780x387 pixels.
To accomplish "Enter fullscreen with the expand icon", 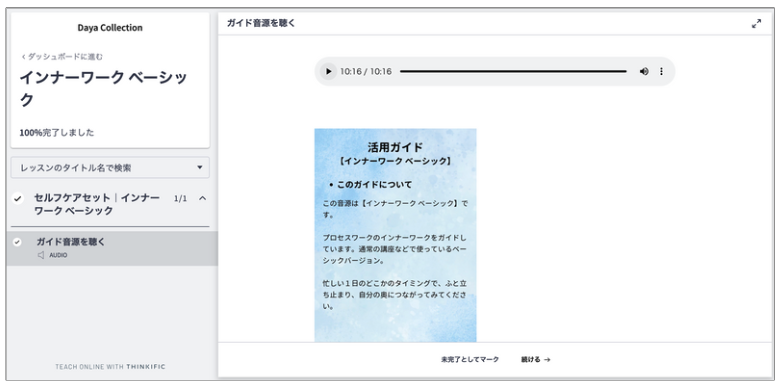I will pyautogui.click(x=756, y=23).
